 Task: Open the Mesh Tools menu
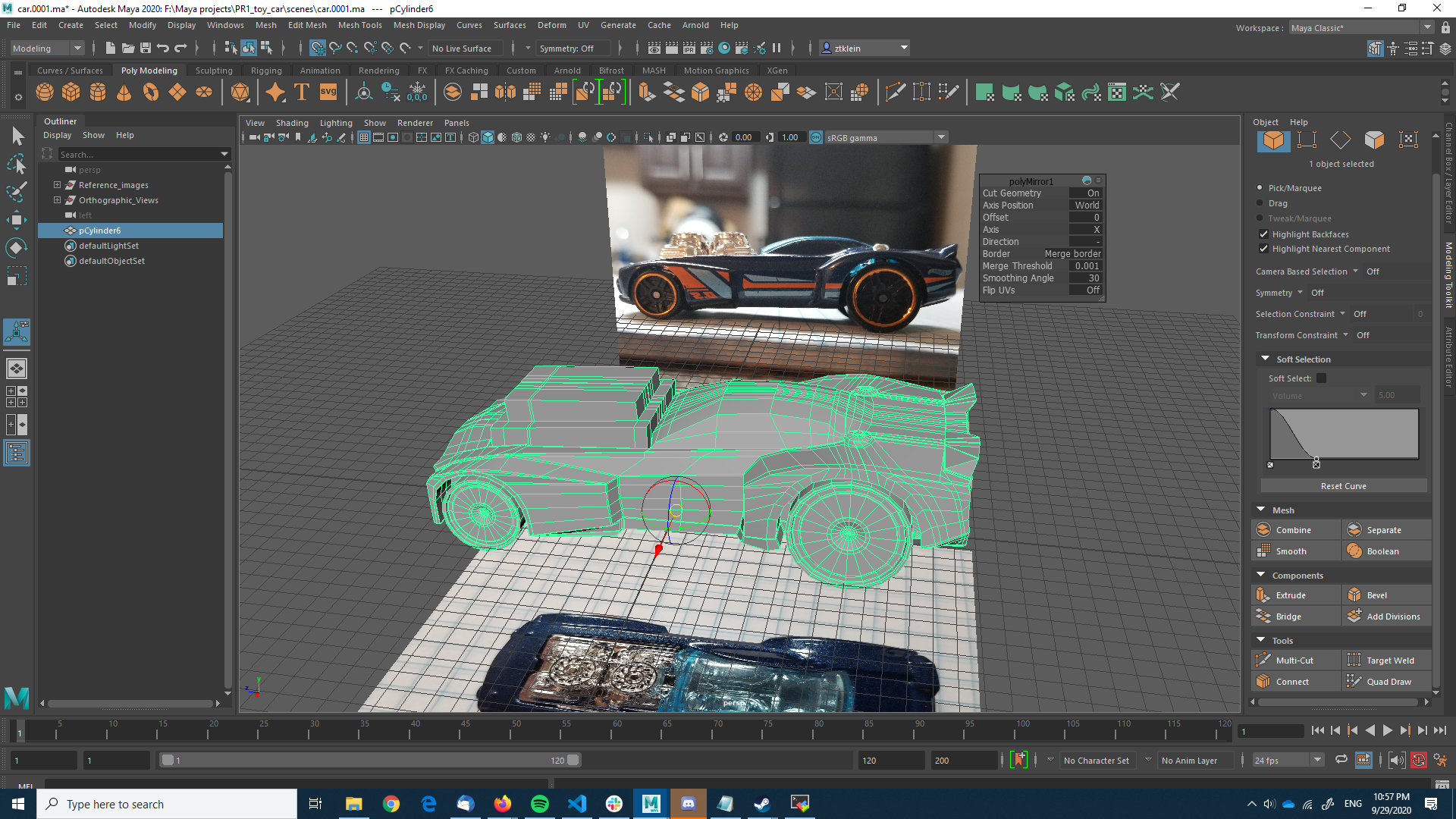click(x=359, y=25)
